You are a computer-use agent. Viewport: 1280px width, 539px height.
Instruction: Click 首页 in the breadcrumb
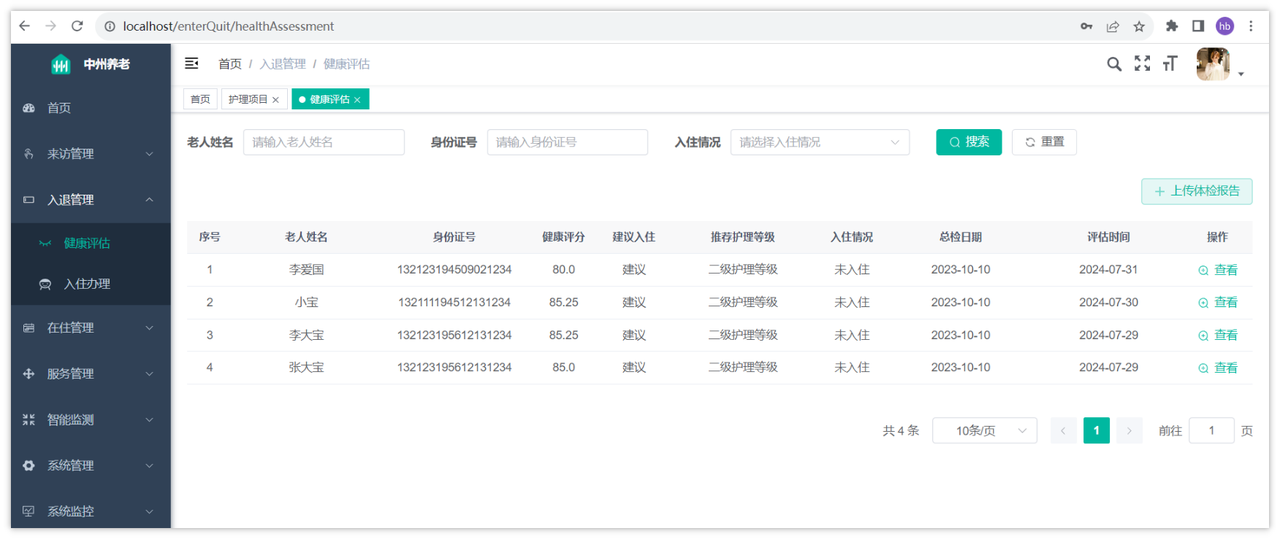[230, 64]
